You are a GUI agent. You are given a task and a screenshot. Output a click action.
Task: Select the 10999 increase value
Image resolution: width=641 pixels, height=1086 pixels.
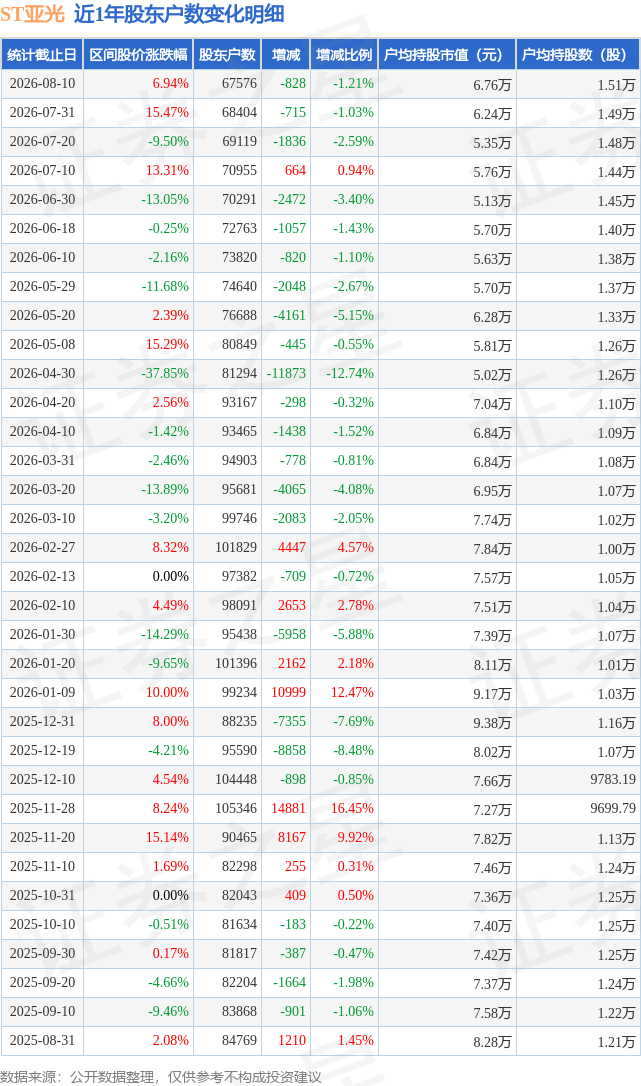[x=288, y=693]
